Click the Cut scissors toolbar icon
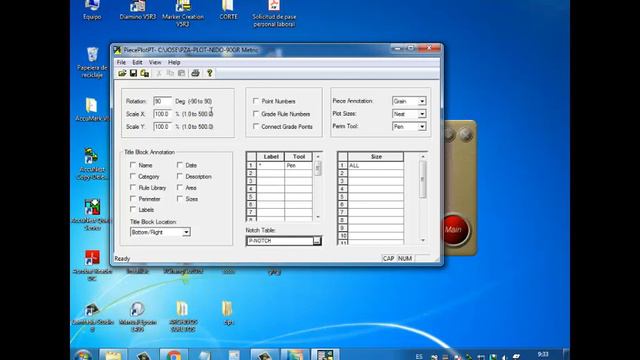 coord(159,73)
